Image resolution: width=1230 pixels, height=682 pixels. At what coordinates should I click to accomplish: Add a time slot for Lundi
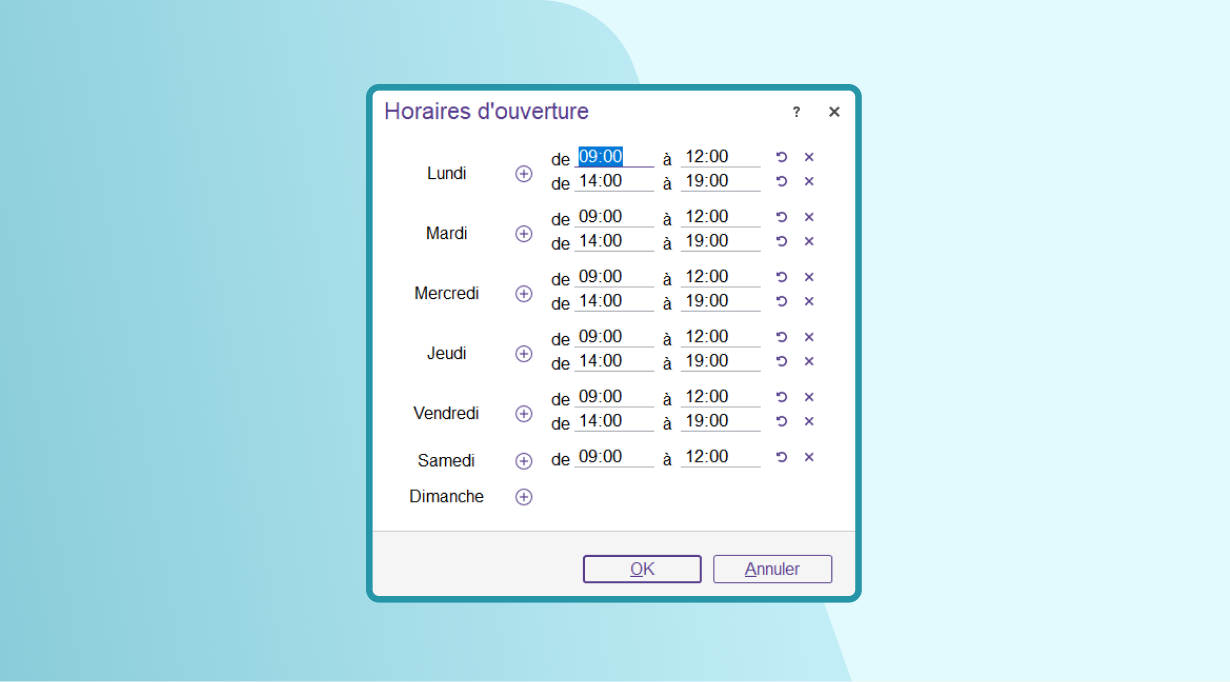pyautogui.click(x=523, y=174)
